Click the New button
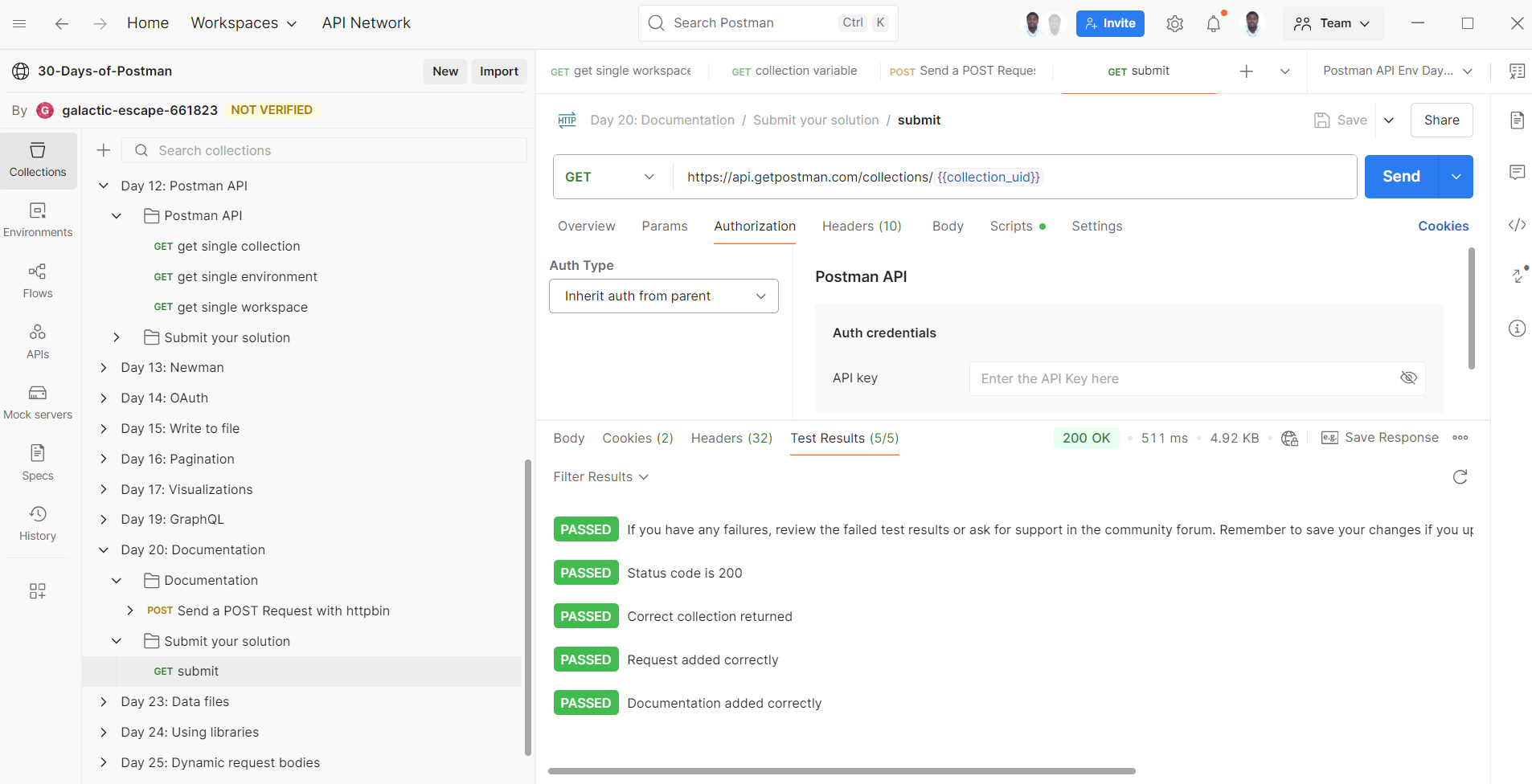Image resolution: width=1532 pixels, height=784 pixels. pyautogui.click(x=444, y=71)
